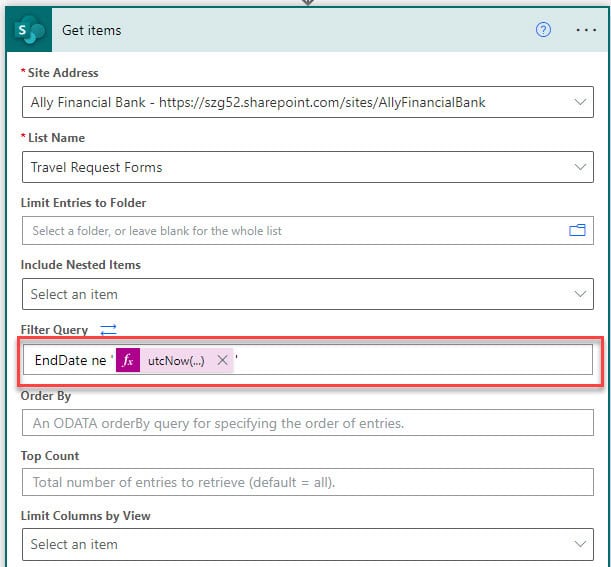Click the SharePoint icon in Get items header
The image size is (611, 567).
[29, 30]
